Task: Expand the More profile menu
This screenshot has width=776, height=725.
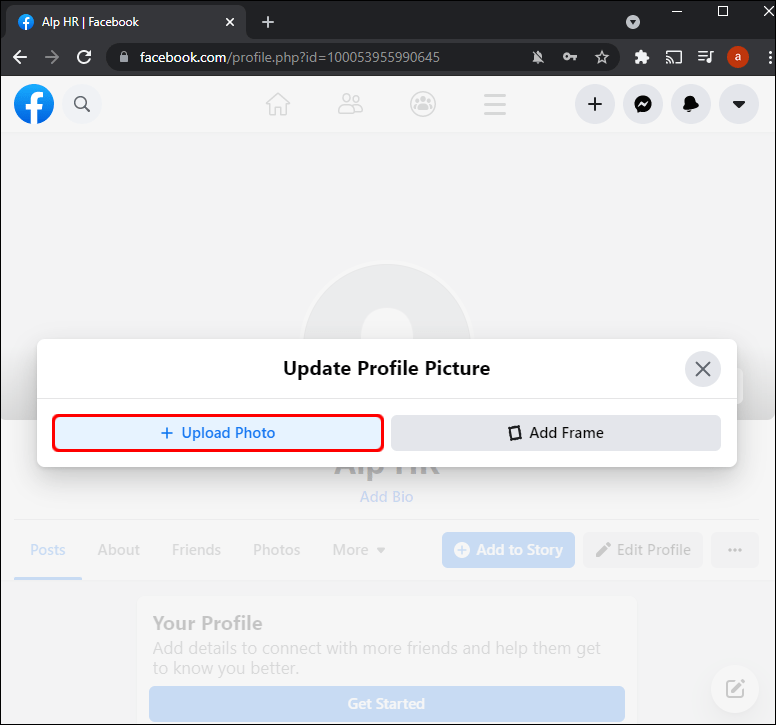Action: coord(359,550)
